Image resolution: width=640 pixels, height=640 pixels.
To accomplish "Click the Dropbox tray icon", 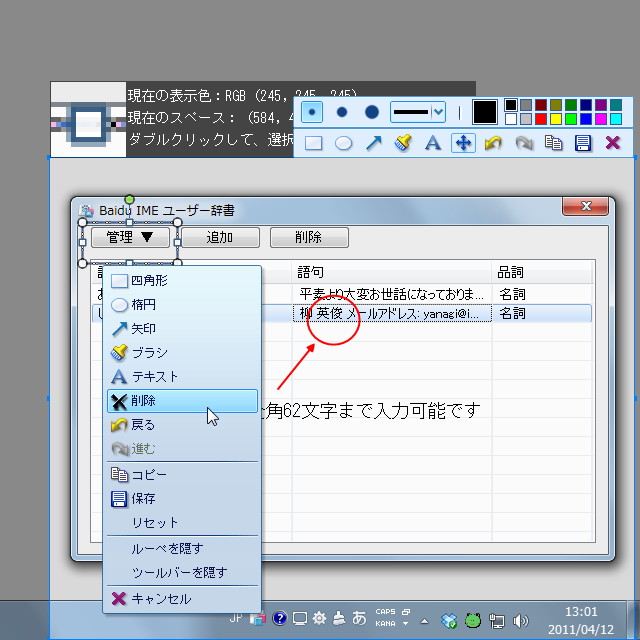I will (x=449, y=621).
